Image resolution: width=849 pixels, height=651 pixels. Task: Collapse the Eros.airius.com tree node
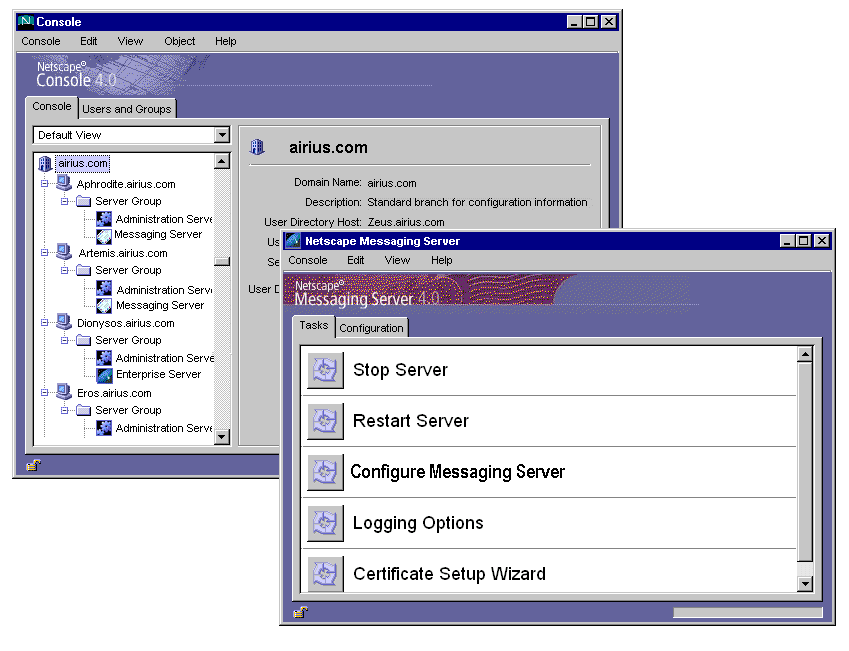(x=44, y=392)
